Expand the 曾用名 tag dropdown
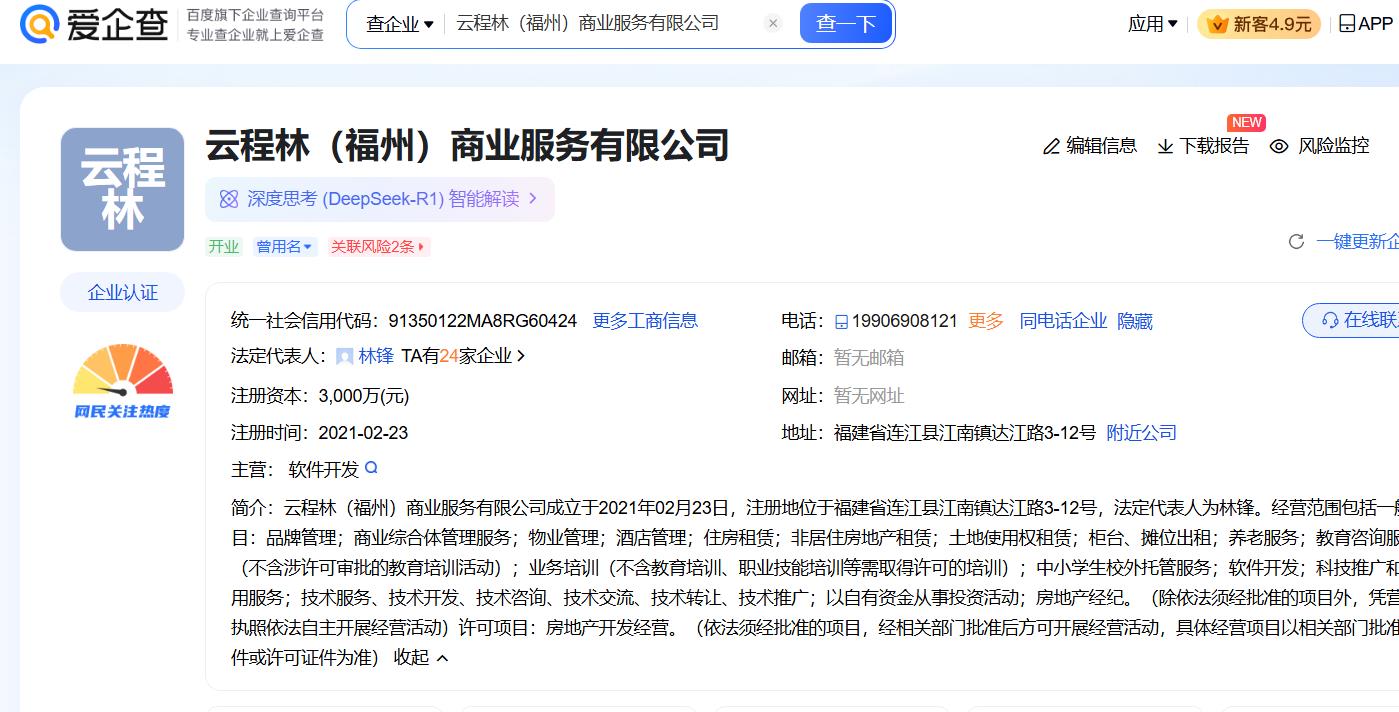This screenshot has width=1399, height=712. [x=285, y=246]
